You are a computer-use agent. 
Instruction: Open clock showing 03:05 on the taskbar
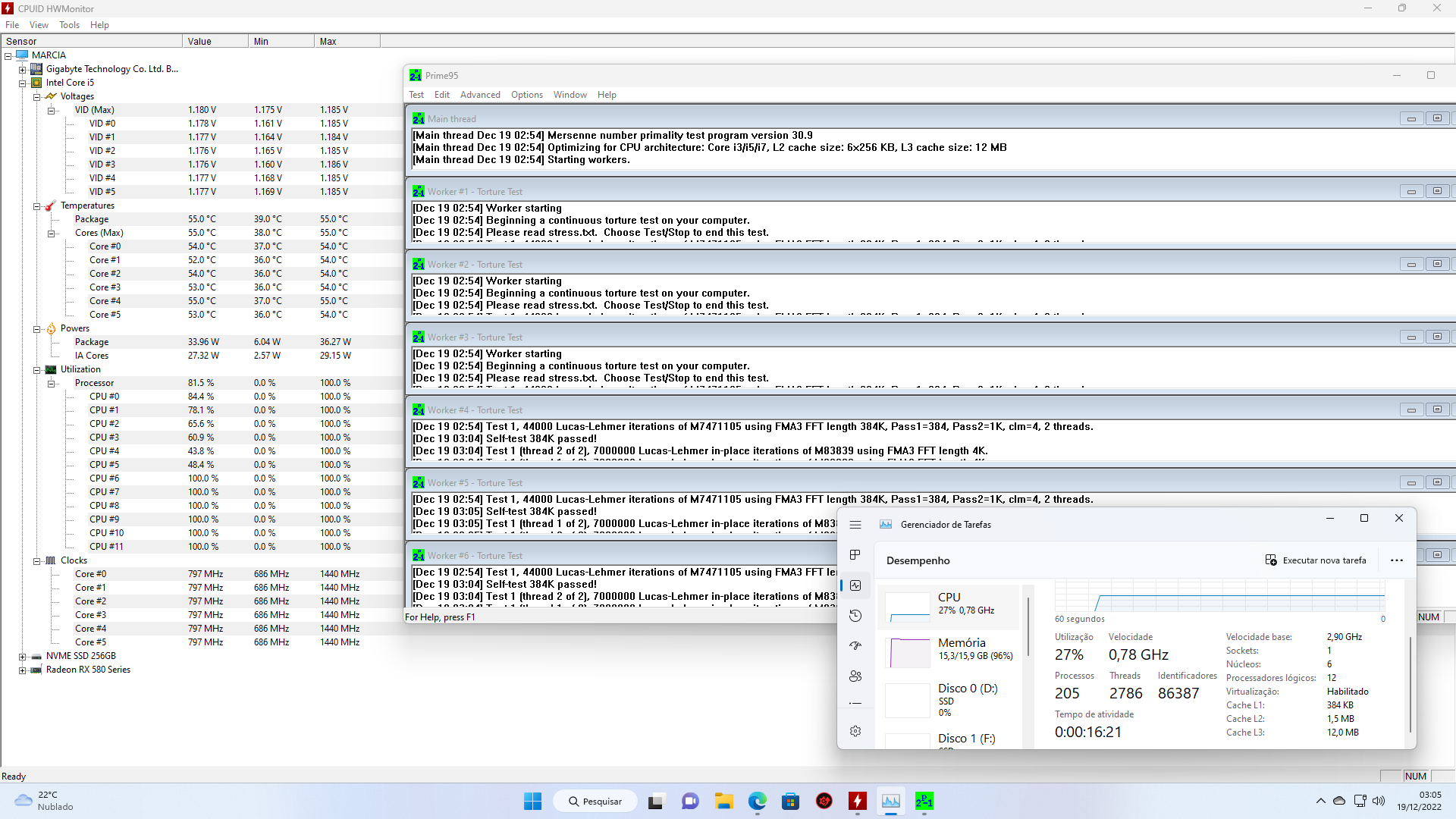(1420, 801)
